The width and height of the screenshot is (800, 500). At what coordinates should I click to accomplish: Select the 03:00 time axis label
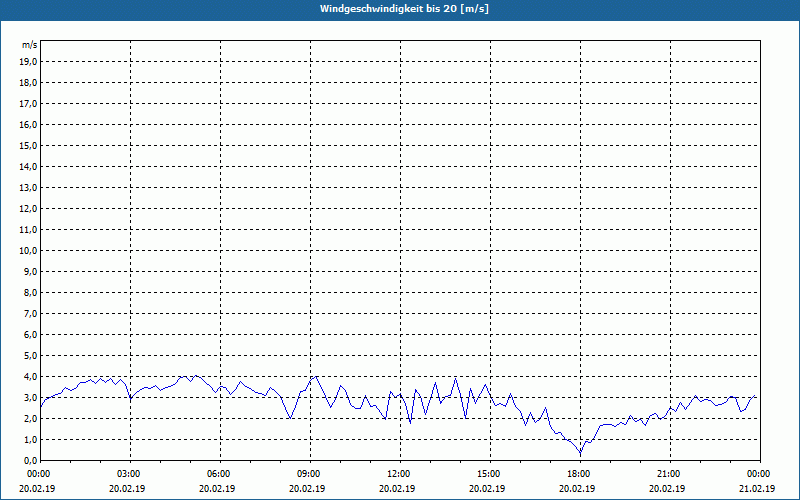130,474
